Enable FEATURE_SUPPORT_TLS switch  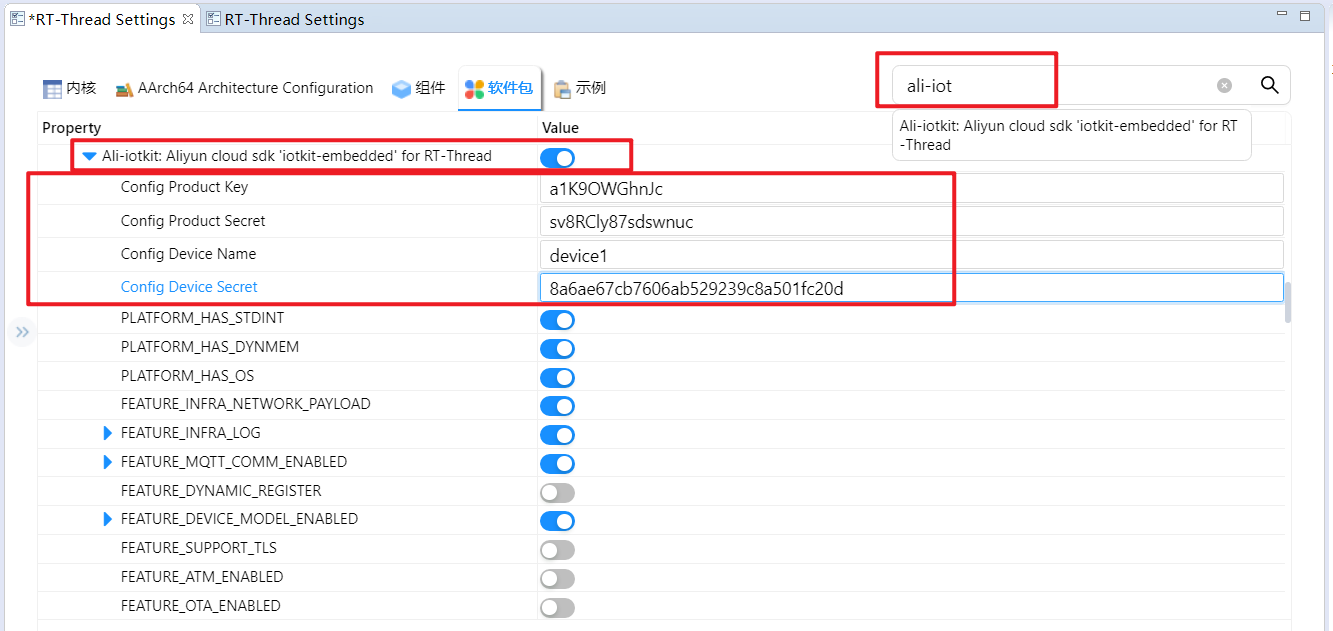click(x=557, y=550)
